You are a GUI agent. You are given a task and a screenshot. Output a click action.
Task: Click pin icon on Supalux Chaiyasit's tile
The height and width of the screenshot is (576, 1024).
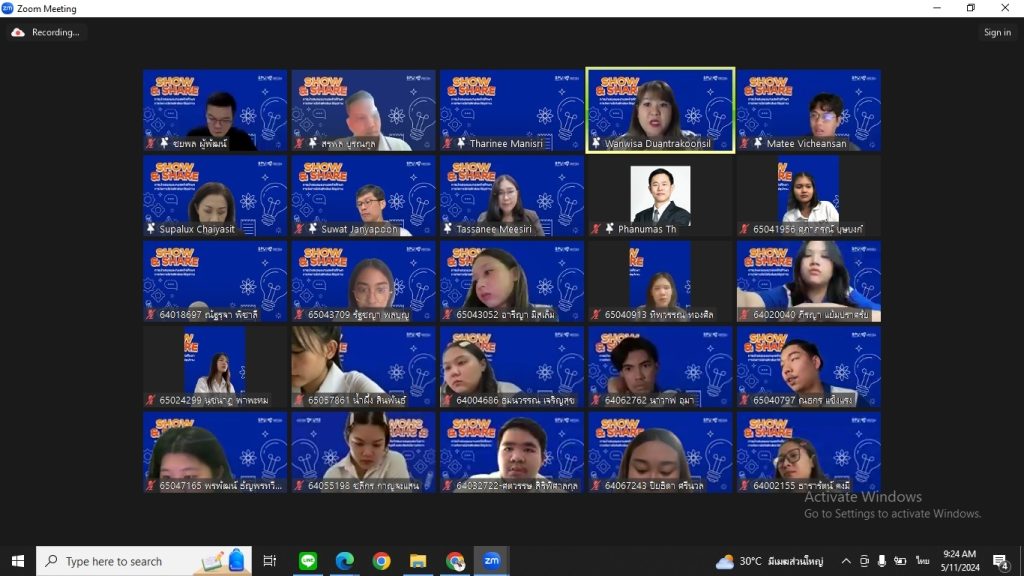pos(151,229)
